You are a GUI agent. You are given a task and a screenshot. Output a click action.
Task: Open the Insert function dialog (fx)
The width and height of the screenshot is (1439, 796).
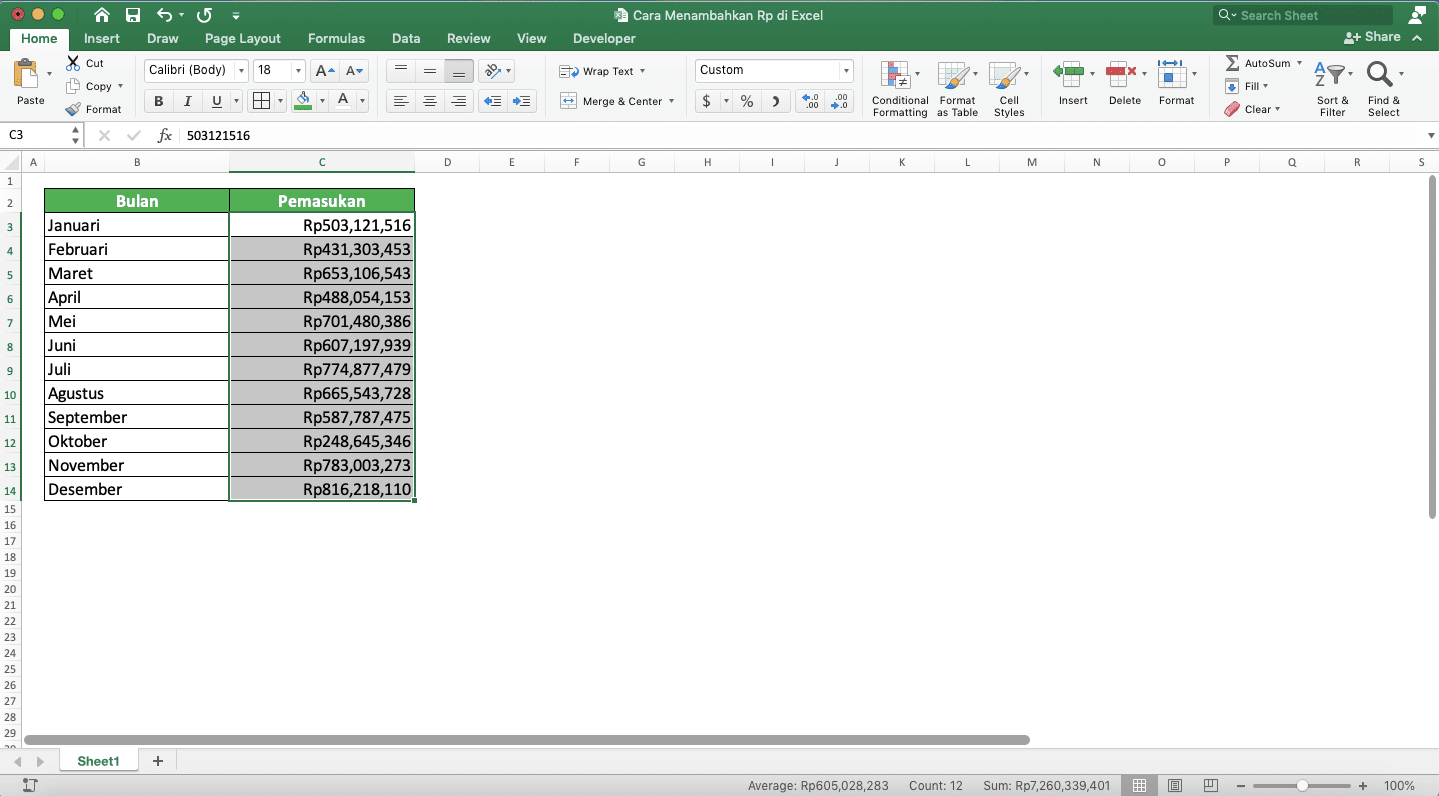point(165,135)
